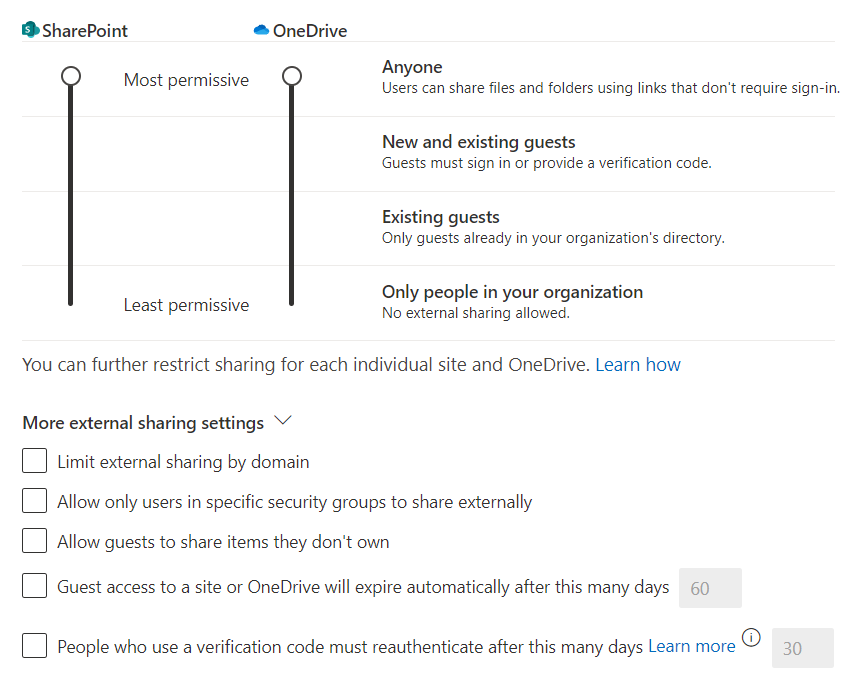Open the "Learn how" link
The image size is (863, 683).
tap(637, 364)
